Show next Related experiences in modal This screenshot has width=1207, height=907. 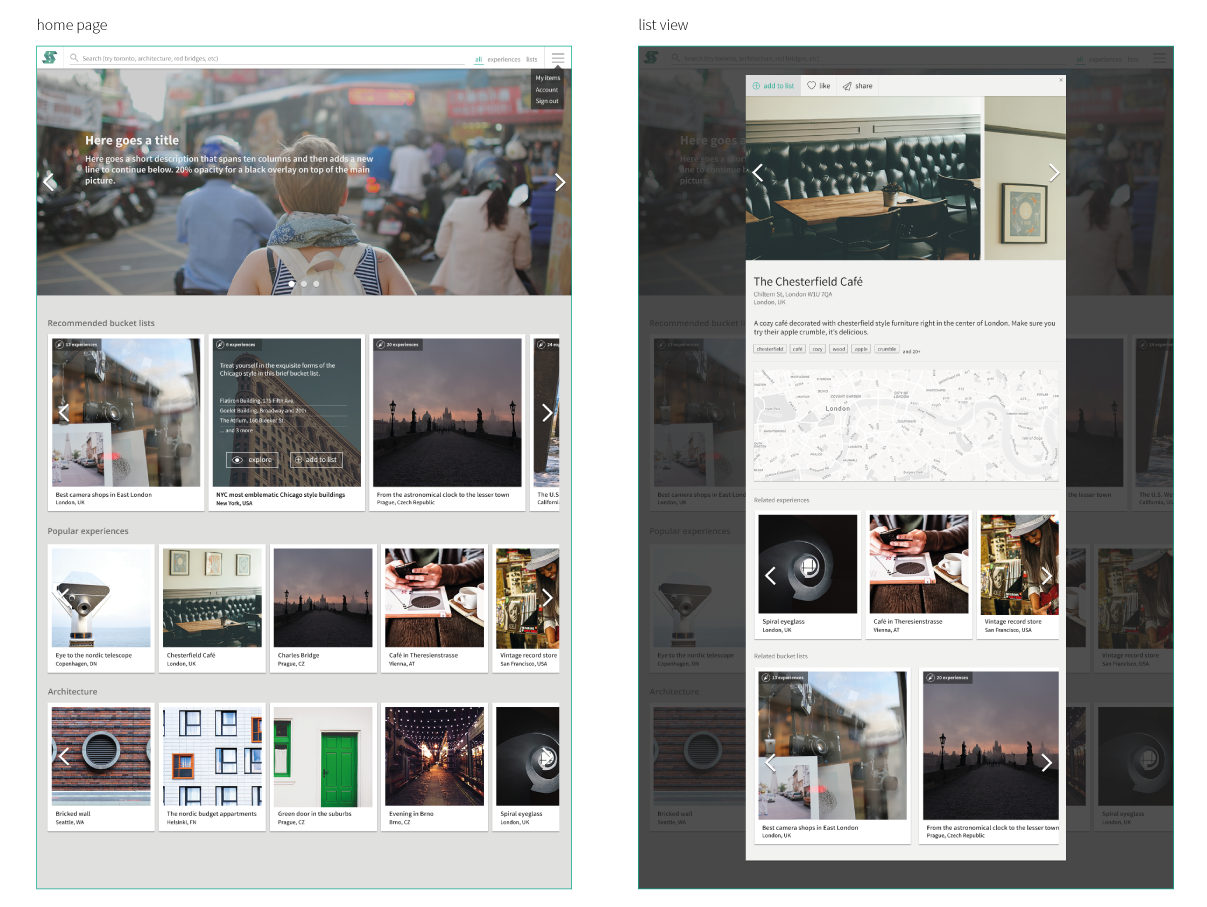coord(1047,575)
